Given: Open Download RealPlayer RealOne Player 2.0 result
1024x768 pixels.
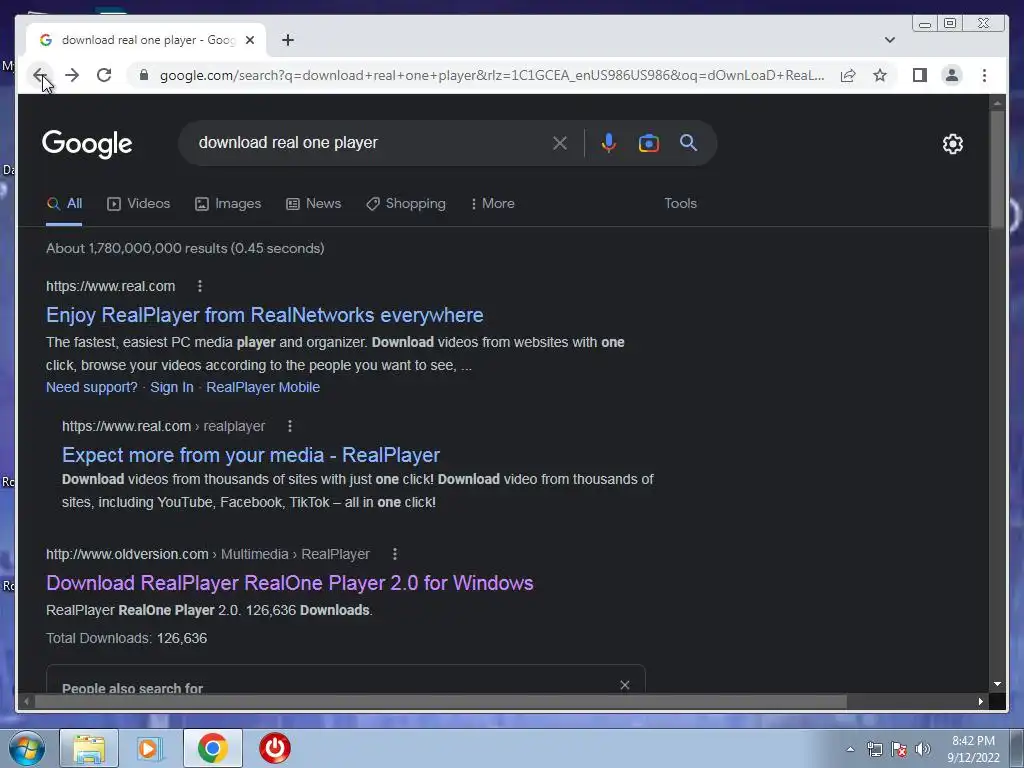Looking at the screenshot, I should 289,583.
